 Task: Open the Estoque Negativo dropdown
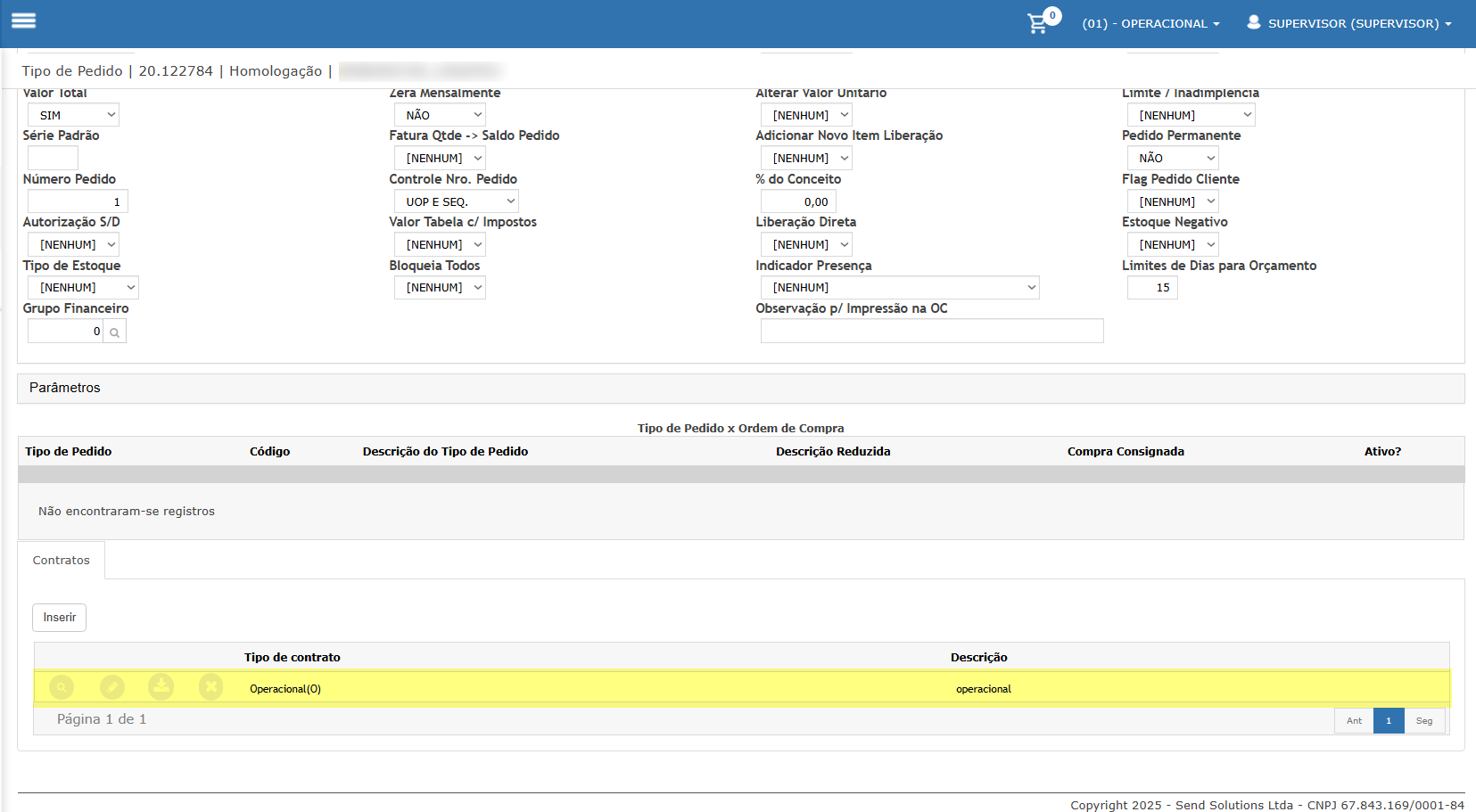click(1173, 244)
